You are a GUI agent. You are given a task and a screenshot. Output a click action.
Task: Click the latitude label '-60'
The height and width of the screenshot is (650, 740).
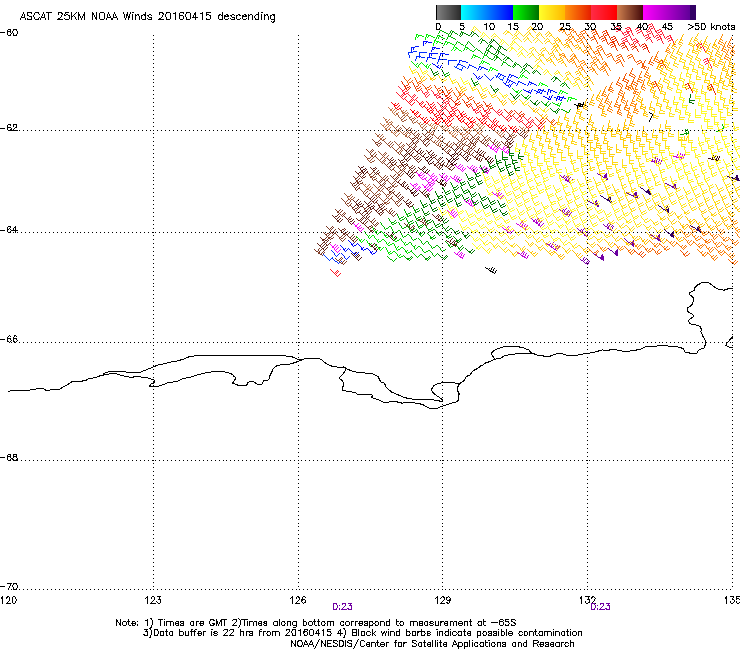click(x=9, y=33)
